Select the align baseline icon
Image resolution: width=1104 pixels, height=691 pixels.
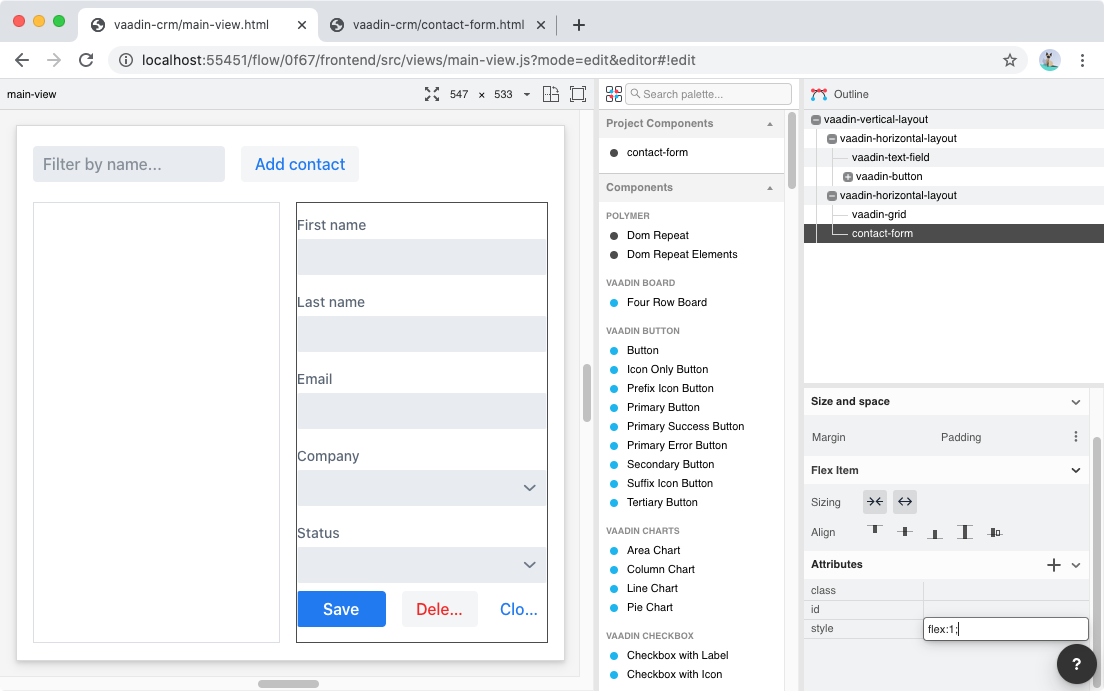click(x=994, y=532)
